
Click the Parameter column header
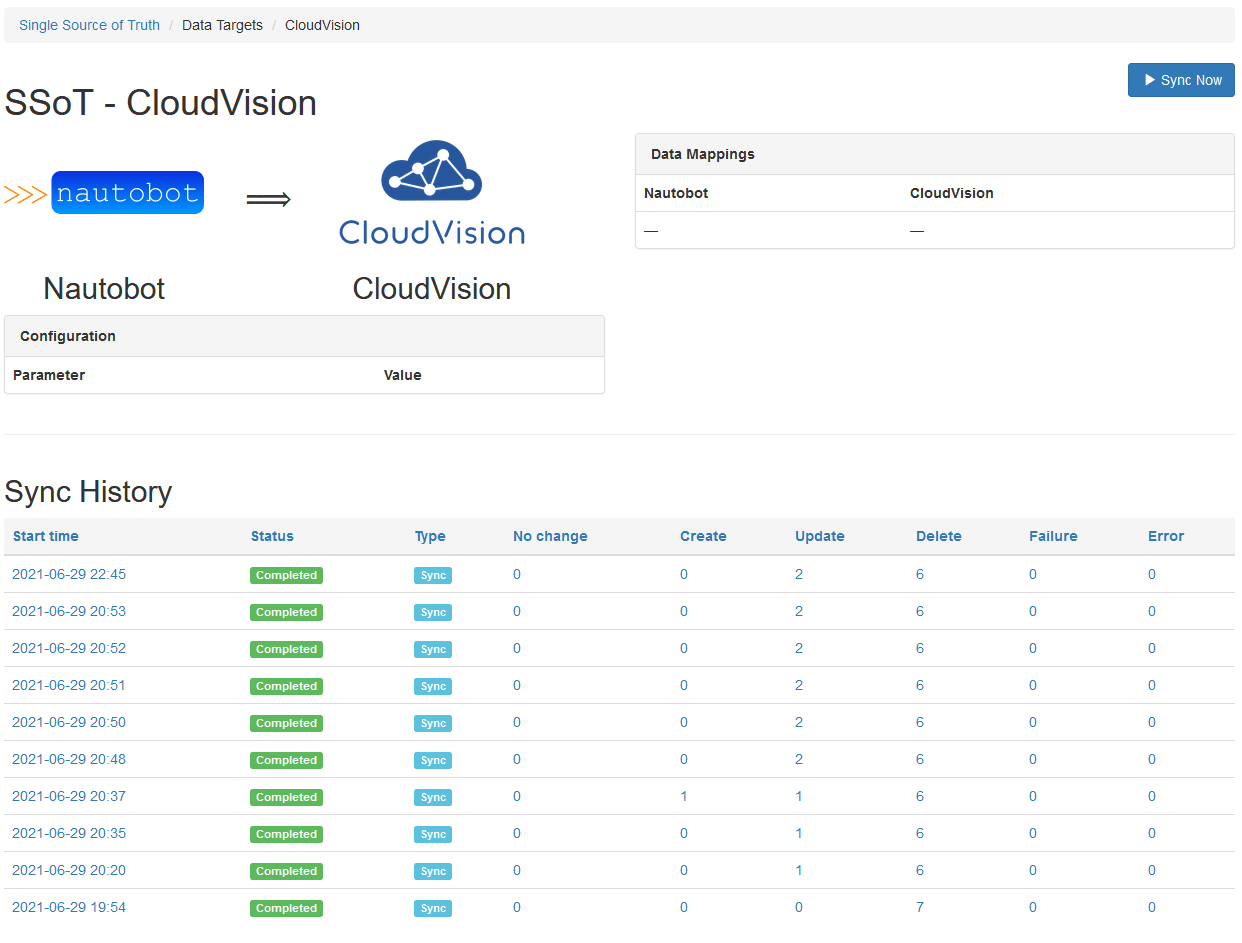point(49,375)
